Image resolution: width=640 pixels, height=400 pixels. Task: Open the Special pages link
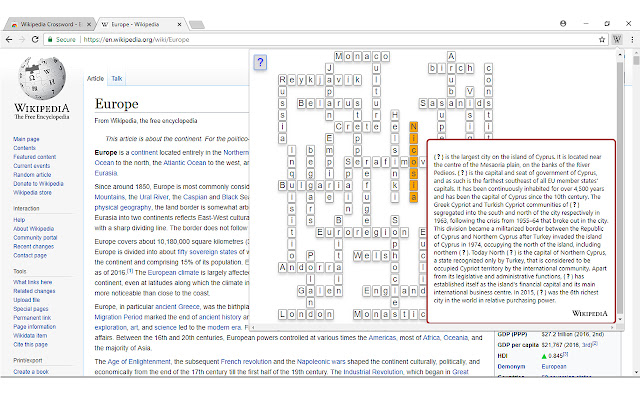31,309
